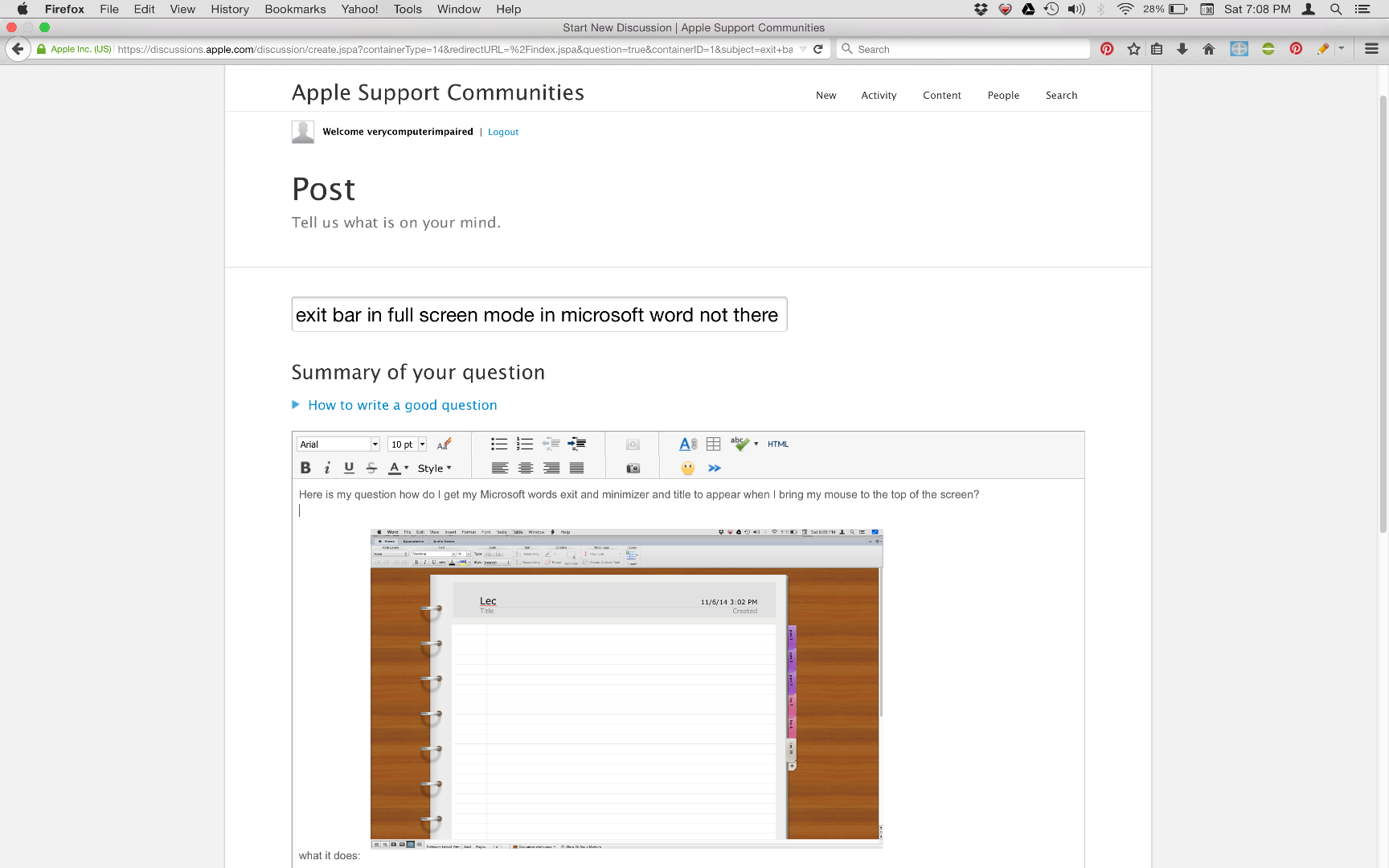Insert an image using the camera icon
Image resolution: width=1389 pixels, height=868 pixels.
(633, 469)
